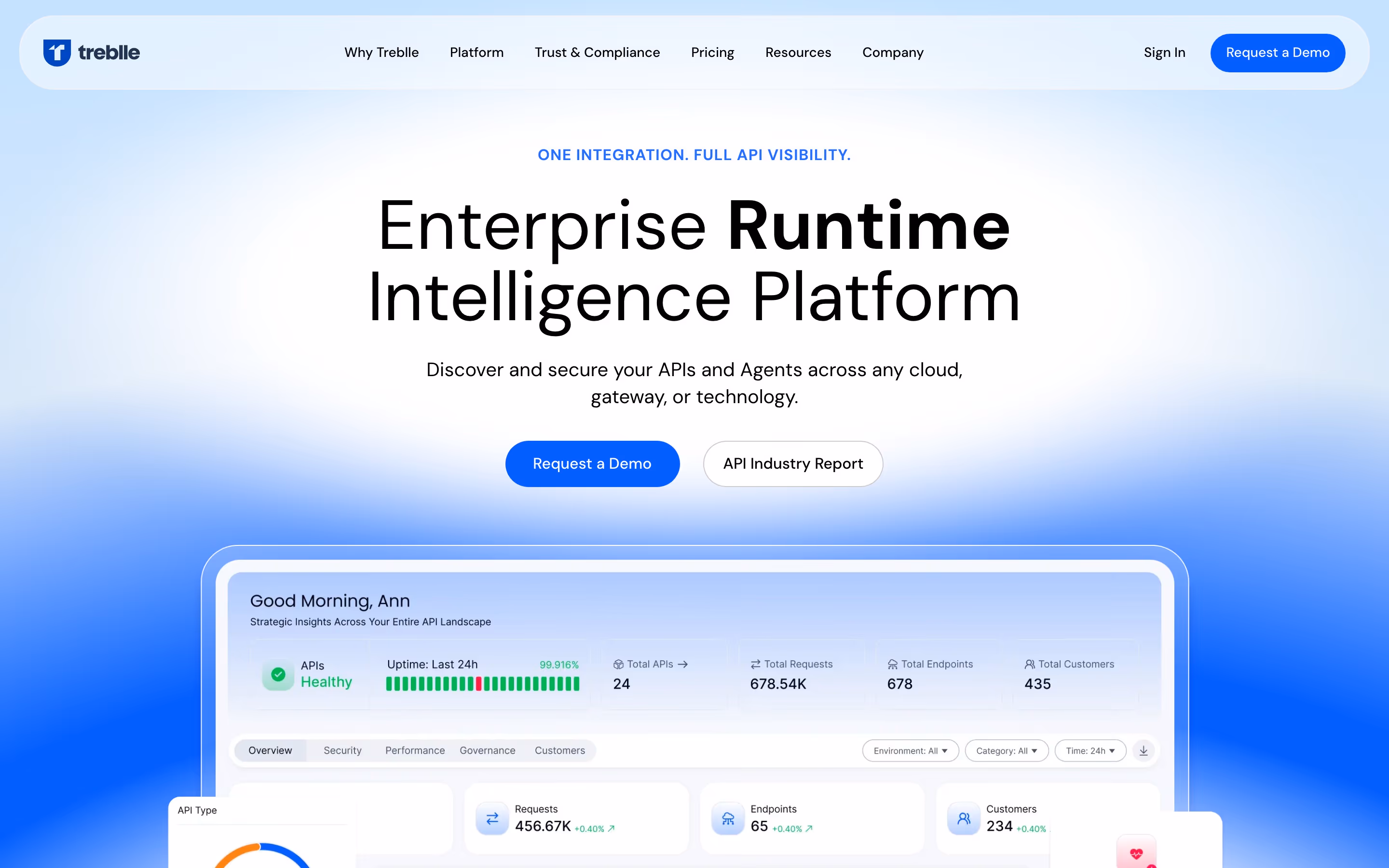Click the 678.54K total requests value
Viewport: 1389px width, 868px height.
coord(778,683)
